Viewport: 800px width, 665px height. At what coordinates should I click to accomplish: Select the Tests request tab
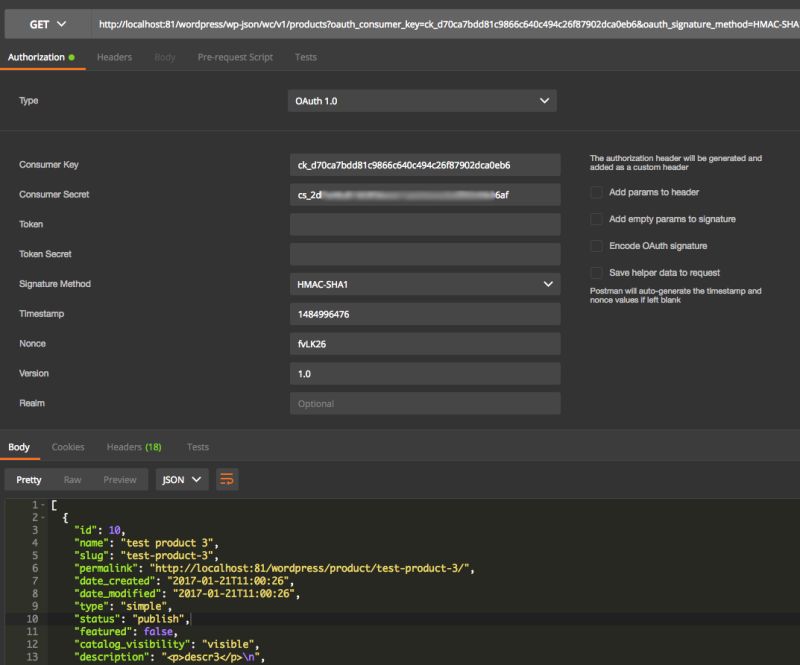306,57
